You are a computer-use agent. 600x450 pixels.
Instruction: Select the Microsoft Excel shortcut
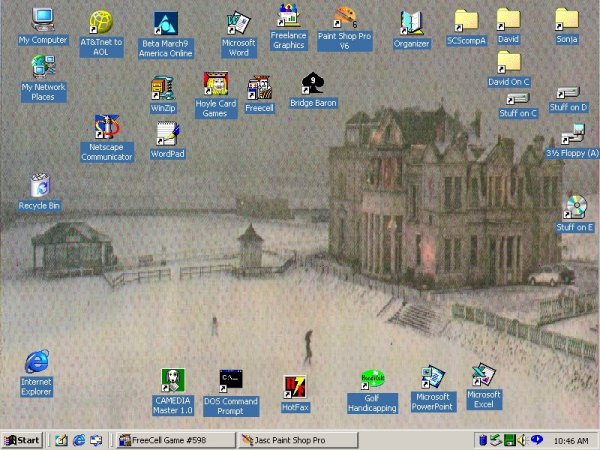pyautogui.click(x=484, y=376)
